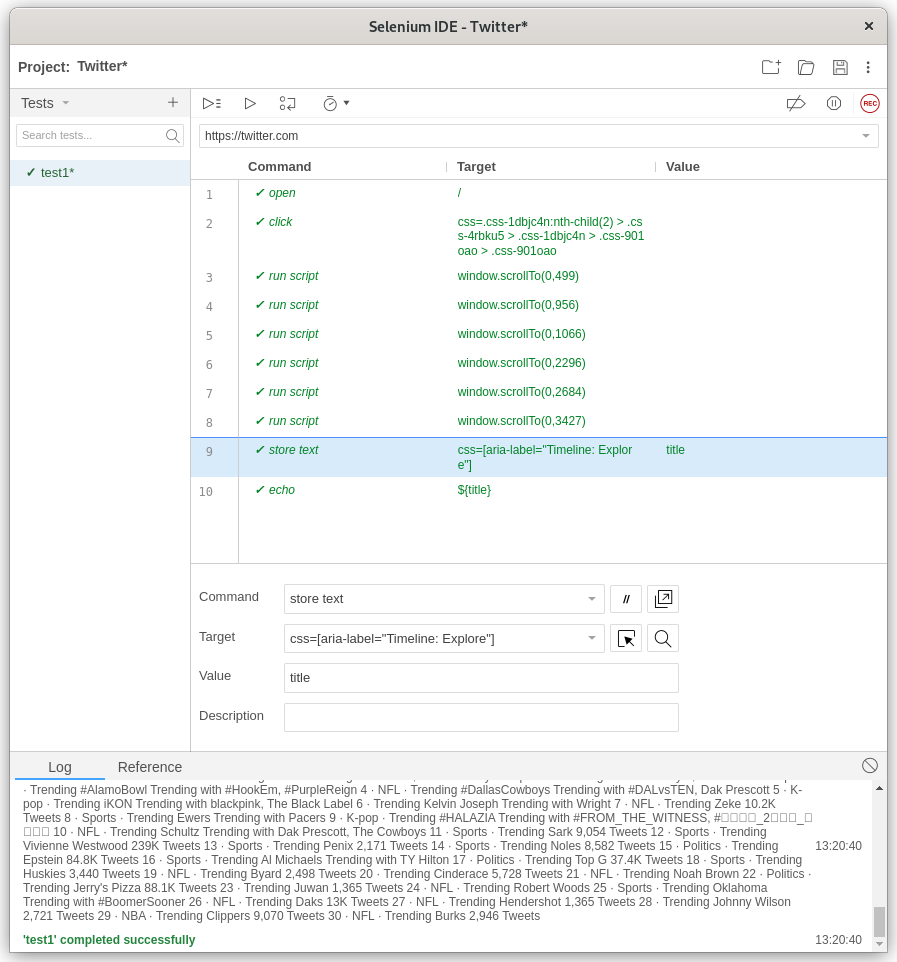Disable breakpoints toggle icon
The image size is (897, 962).
pos(796,103)
